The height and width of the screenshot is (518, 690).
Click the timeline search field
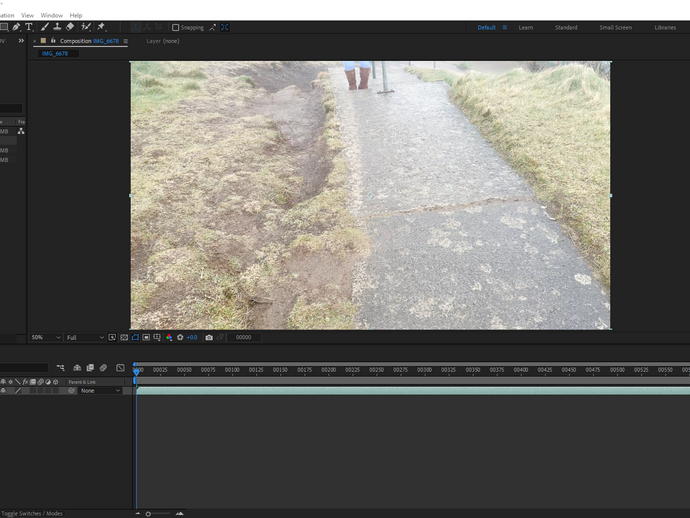point(24,367)
